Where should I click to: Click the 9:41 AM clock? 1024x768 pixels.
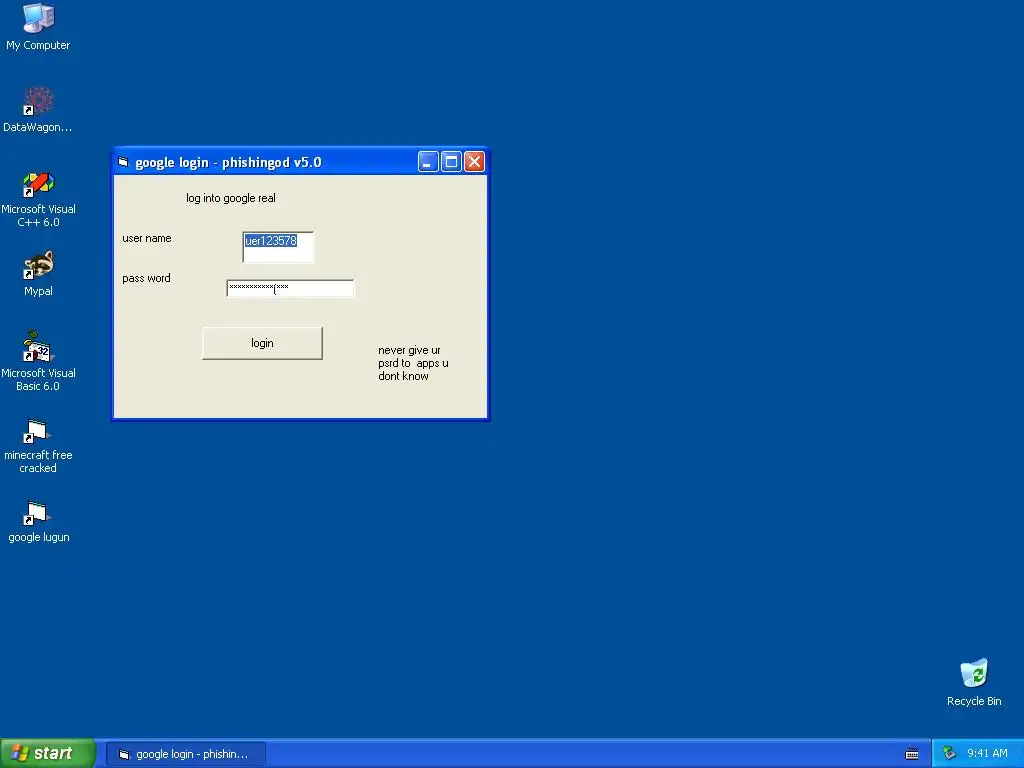987,753
